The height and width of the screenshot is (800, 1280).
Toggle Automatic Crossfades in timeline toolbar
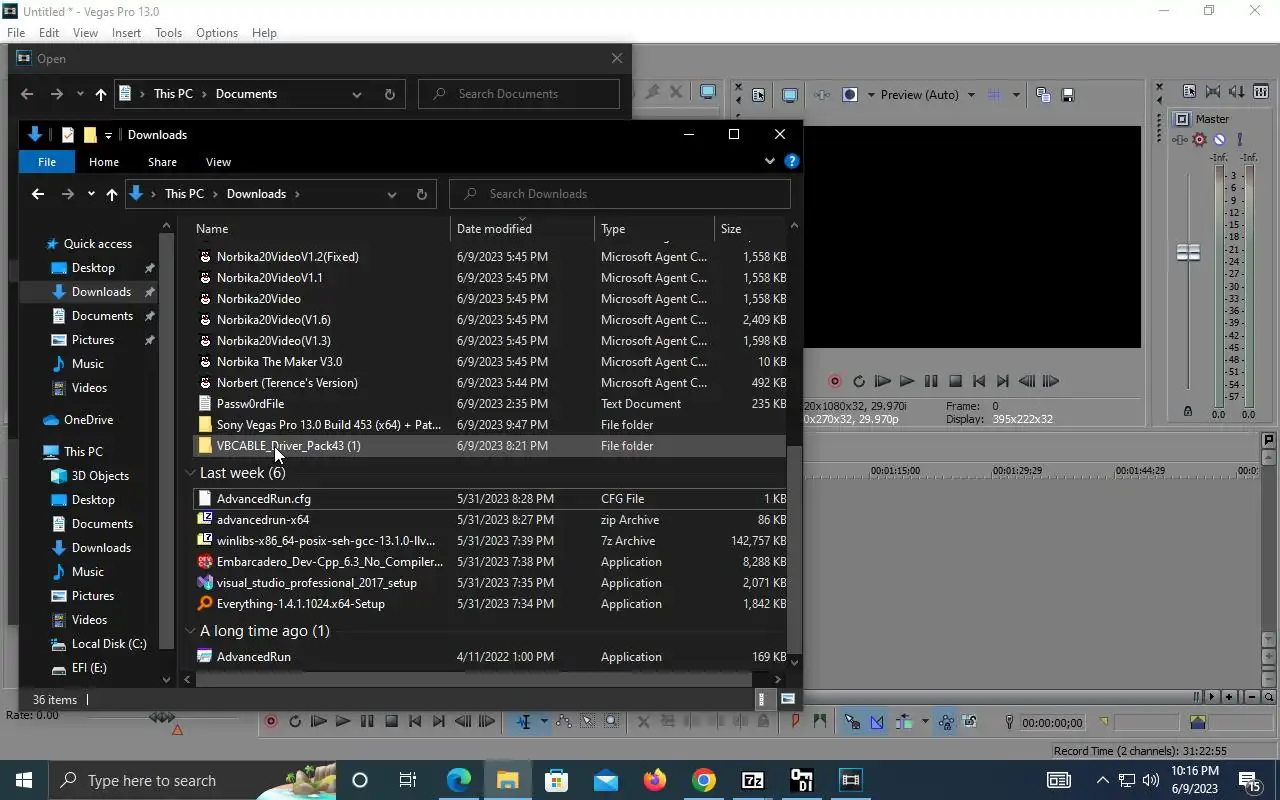(x=877, y=721)
